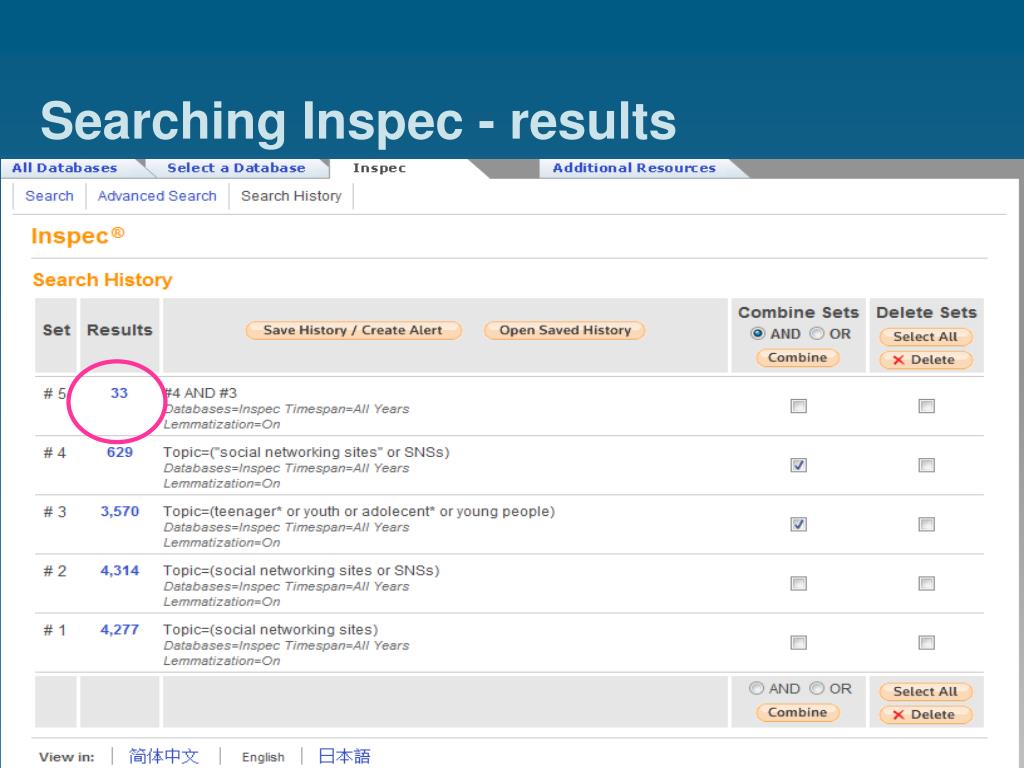Tick the delete checkbox for set #2
1024x768 pixels.
(926, 583)
